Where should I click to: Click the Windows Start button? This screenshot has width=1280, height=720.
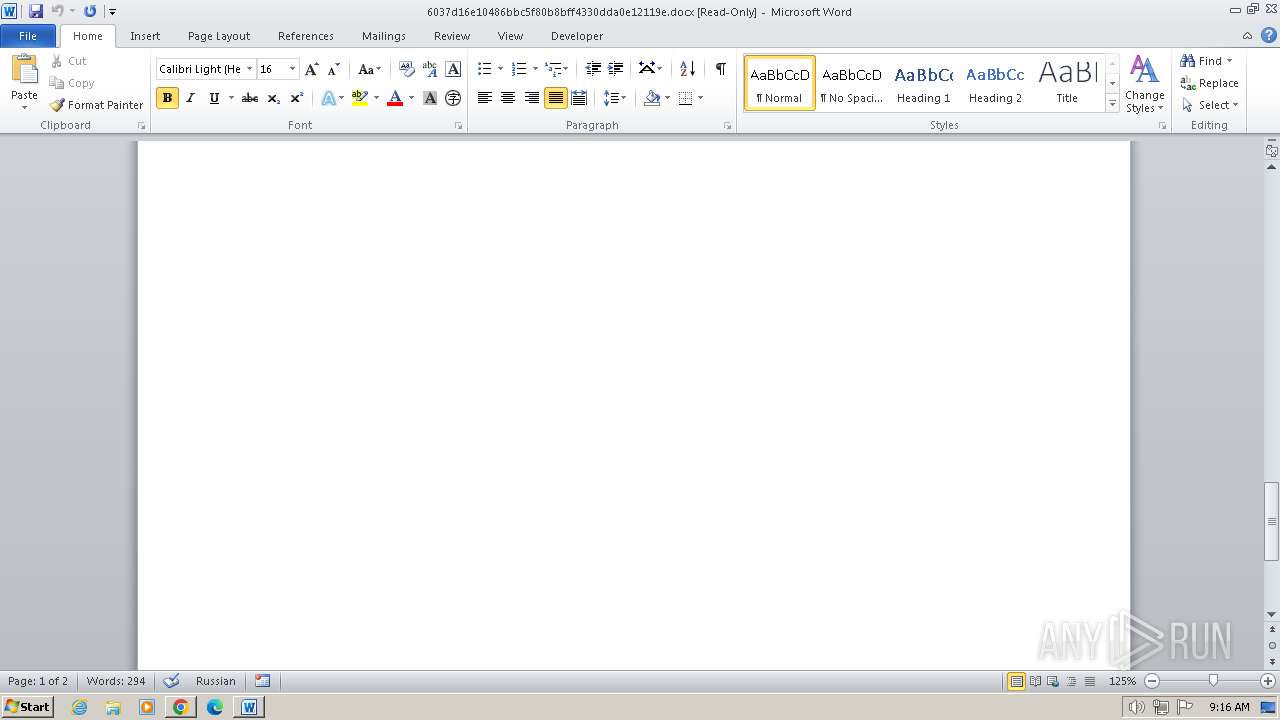click(27, 707)
